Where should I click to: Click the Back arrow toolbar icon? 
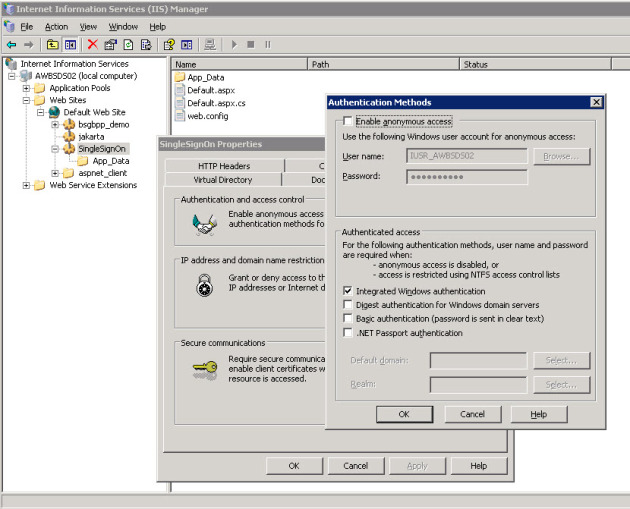click(x=12, y=45)
